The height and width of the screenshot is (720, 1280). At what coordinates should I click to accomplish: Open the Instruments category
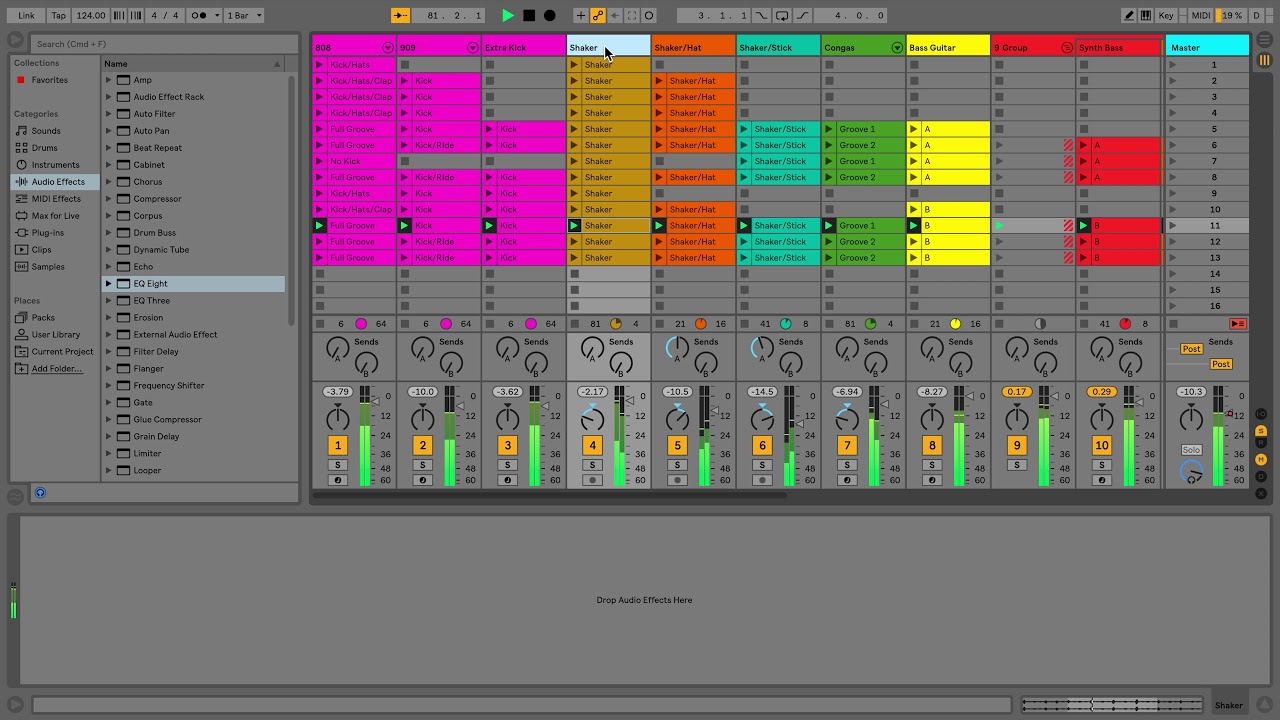(55, 165)
